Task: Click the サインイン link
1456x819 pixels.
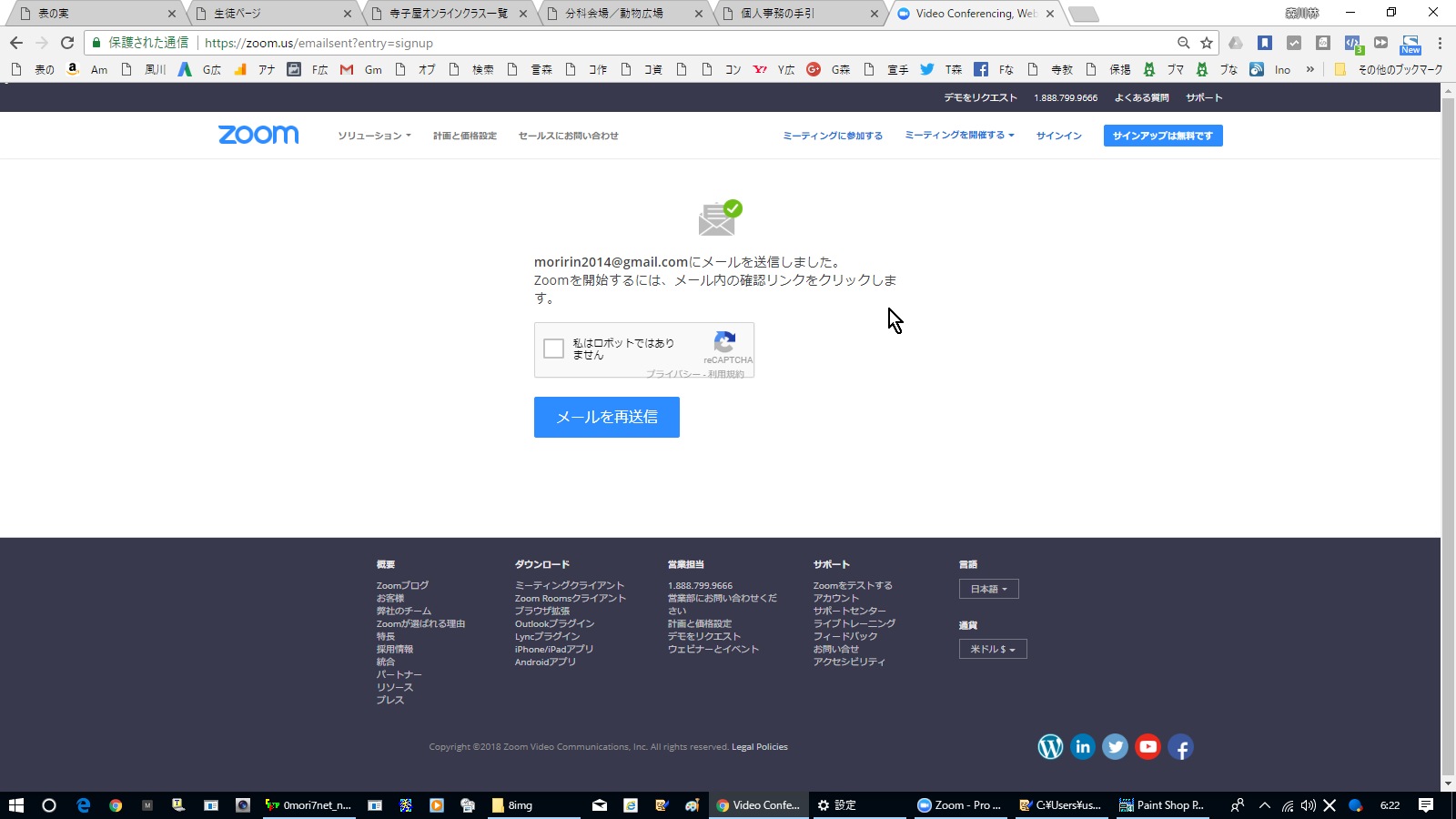Action: (1058, 136)
